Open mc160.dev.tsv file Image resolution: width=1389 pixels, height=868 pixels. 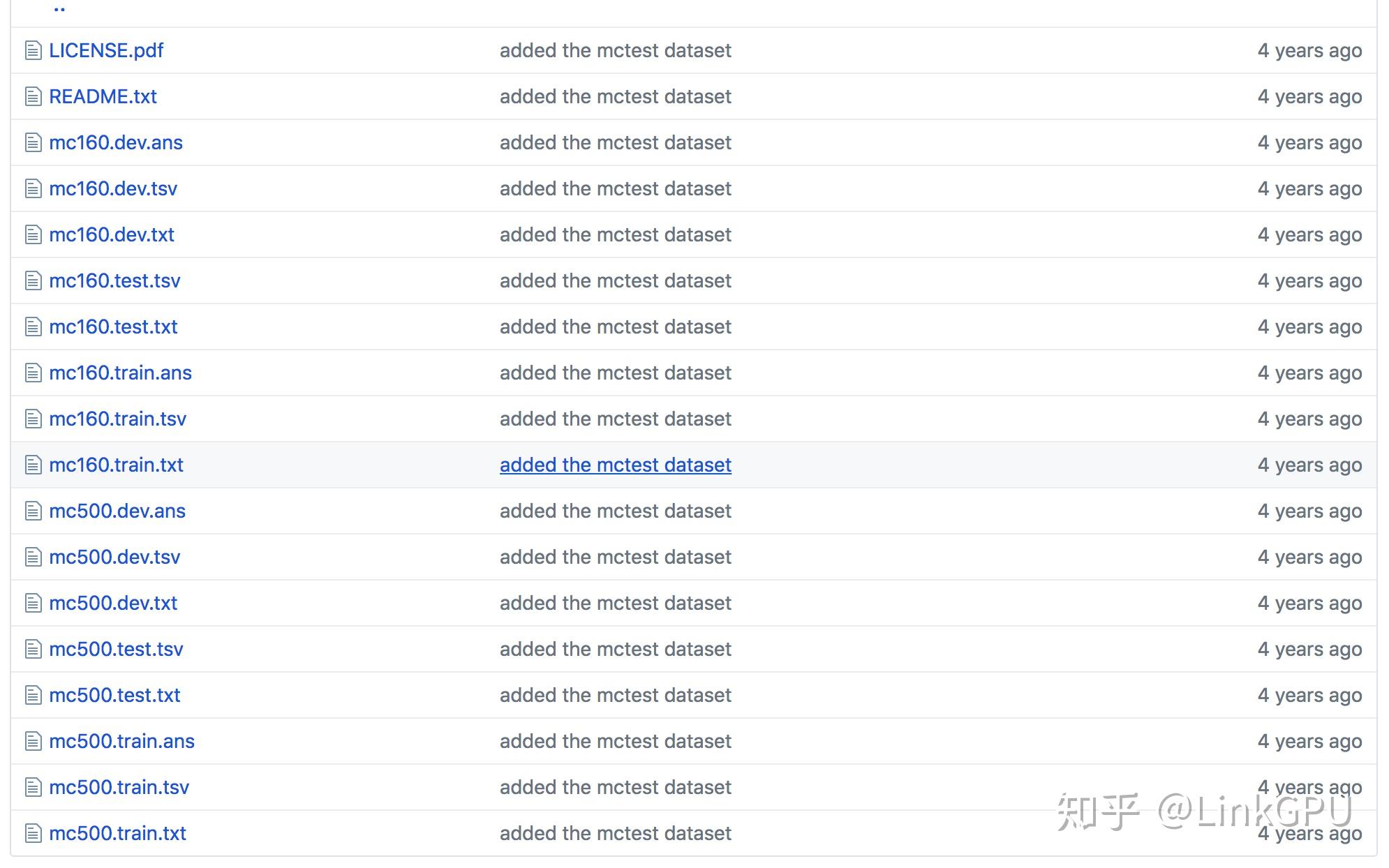113,188
